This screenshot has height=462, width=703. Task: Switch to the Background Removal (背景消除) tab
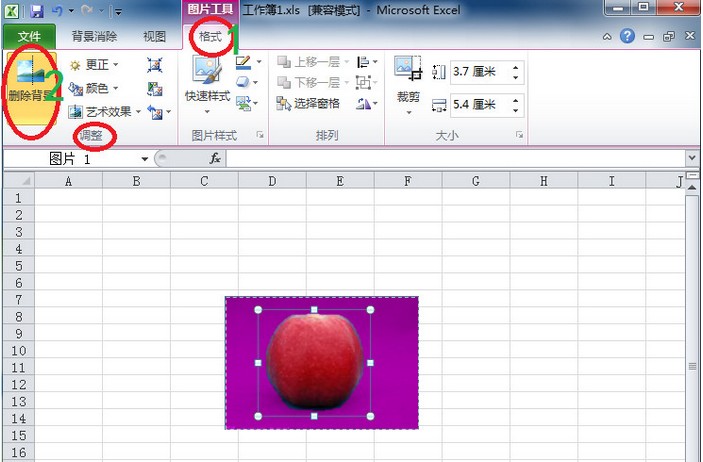tap(94, 36)
